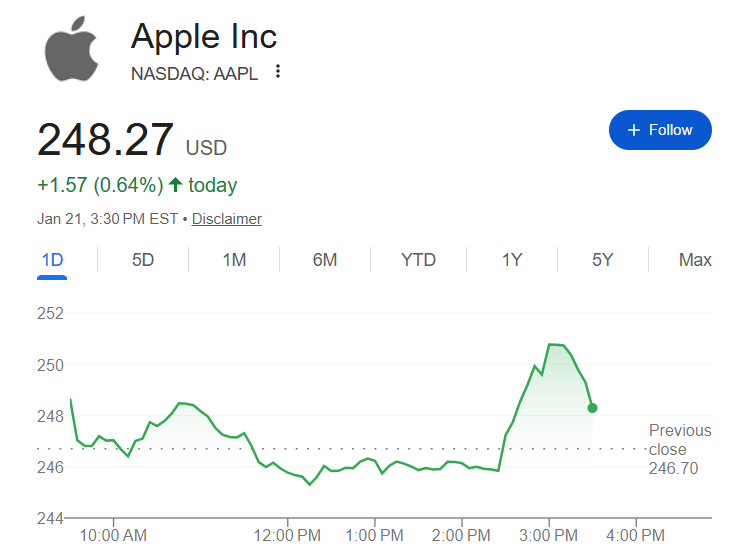The width and height of the screenshot is (729, 558).
Task: Open the three-dot more options menu
Action: (278, 72)
